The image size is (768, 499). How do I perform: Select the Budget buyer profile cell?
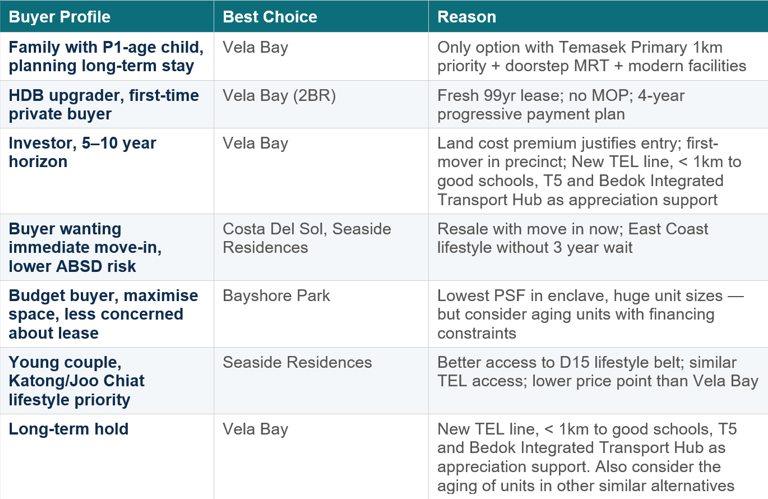pos(96,314)
